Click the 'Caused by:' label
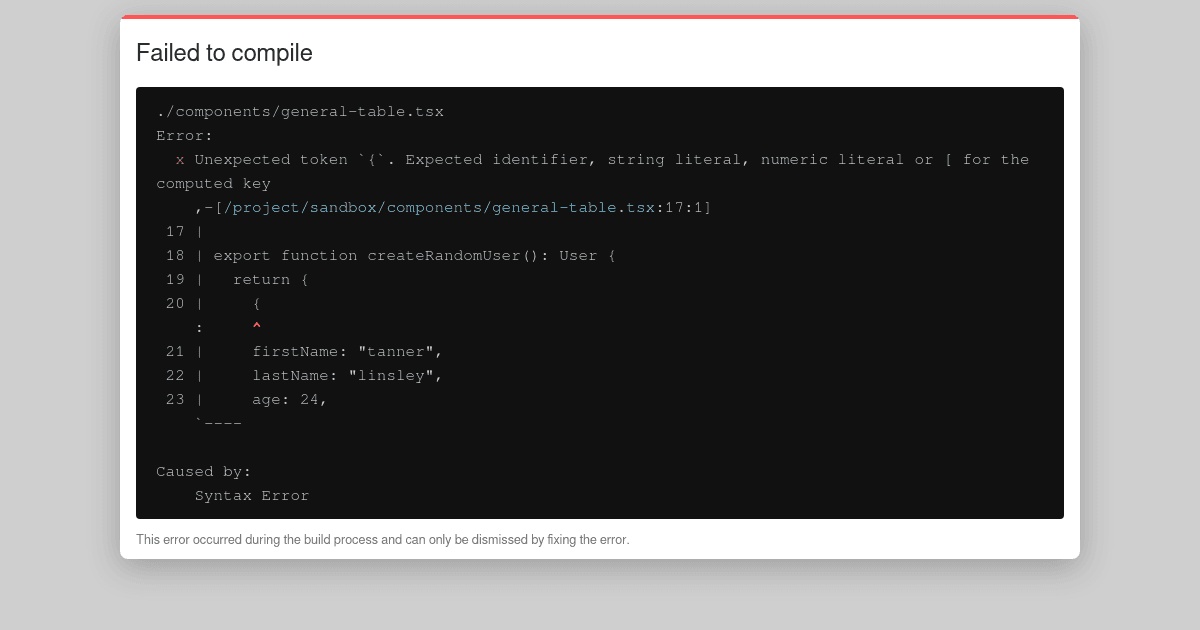Image resolution: width=1200 pixels, height=630 pixels. (203, 471)
